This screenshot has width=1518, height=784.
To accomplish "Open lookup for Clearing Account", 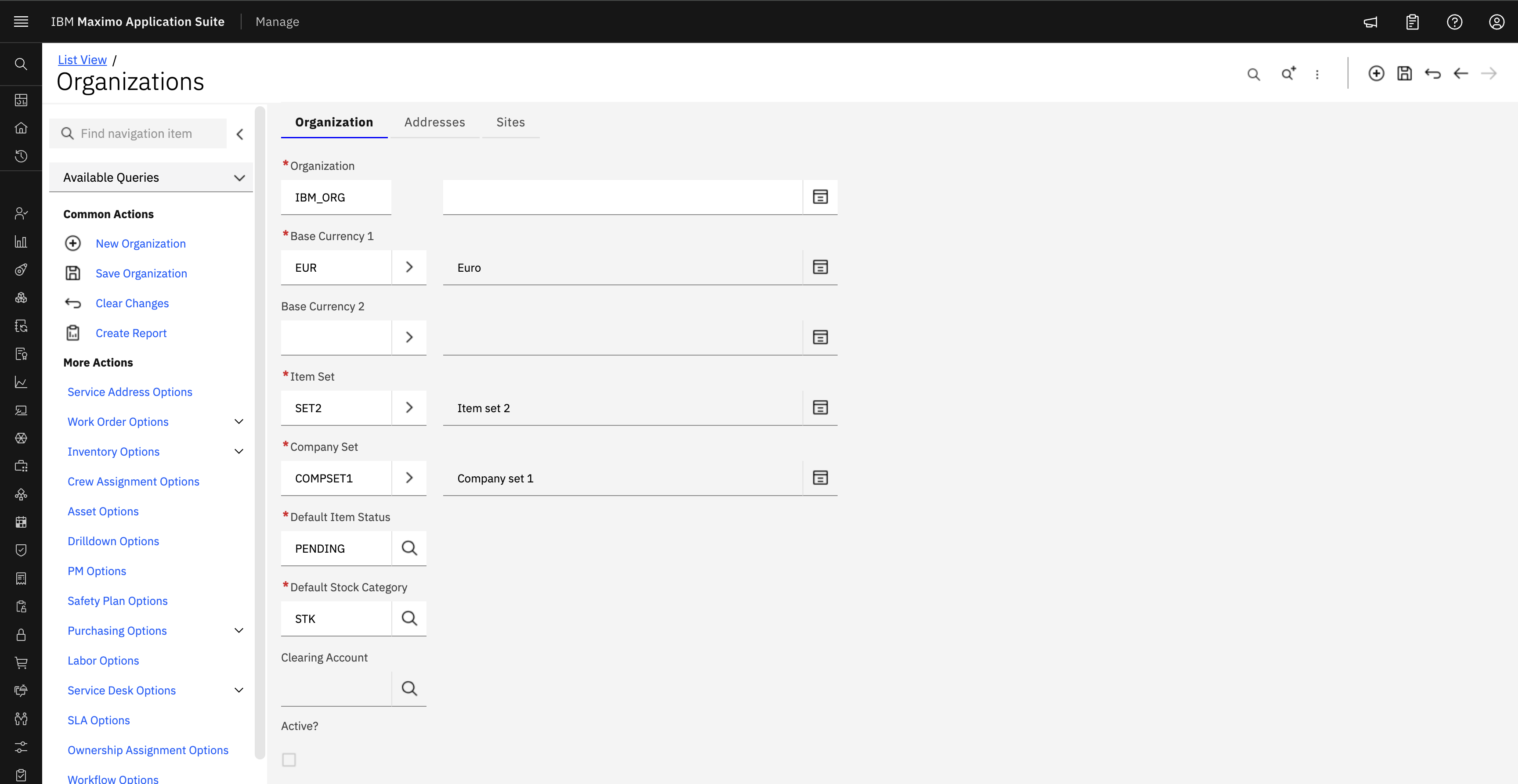I will (x=409, y=688).
